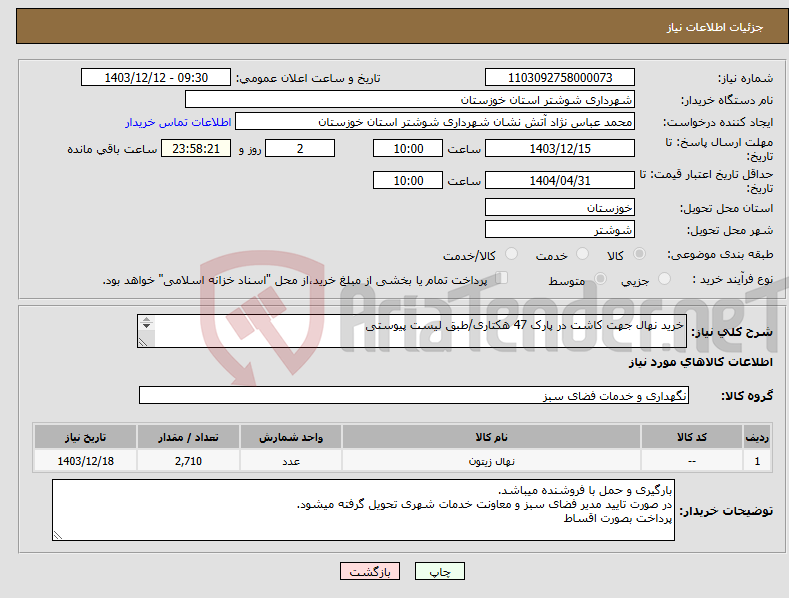This screenshot has width=789, height=598.
Task: Click the announcement date field 1403/12/12 - 09:30
Action: pos(156,78)
